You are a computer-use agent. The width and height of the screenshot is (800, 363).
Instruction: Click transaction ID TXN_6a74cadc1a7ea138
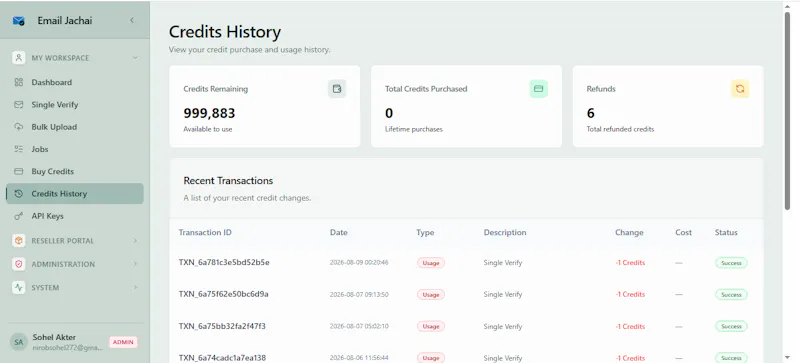(x=222, y=357)
